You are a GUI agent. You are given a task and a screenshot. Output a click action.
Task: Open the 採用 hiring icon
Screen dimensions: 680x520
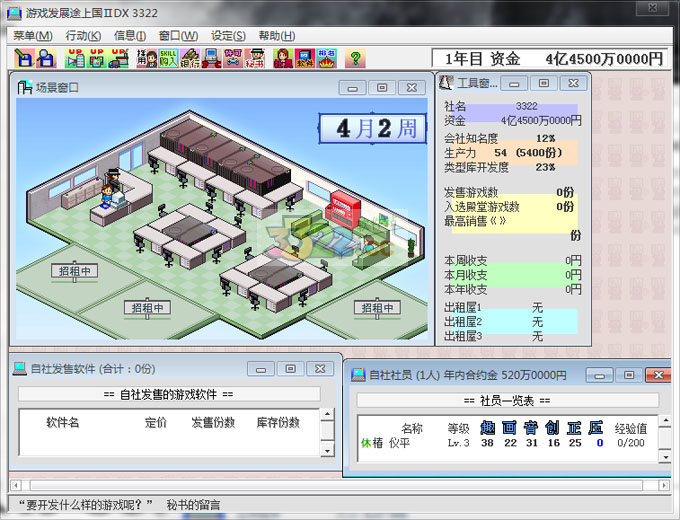pos(147,58)
